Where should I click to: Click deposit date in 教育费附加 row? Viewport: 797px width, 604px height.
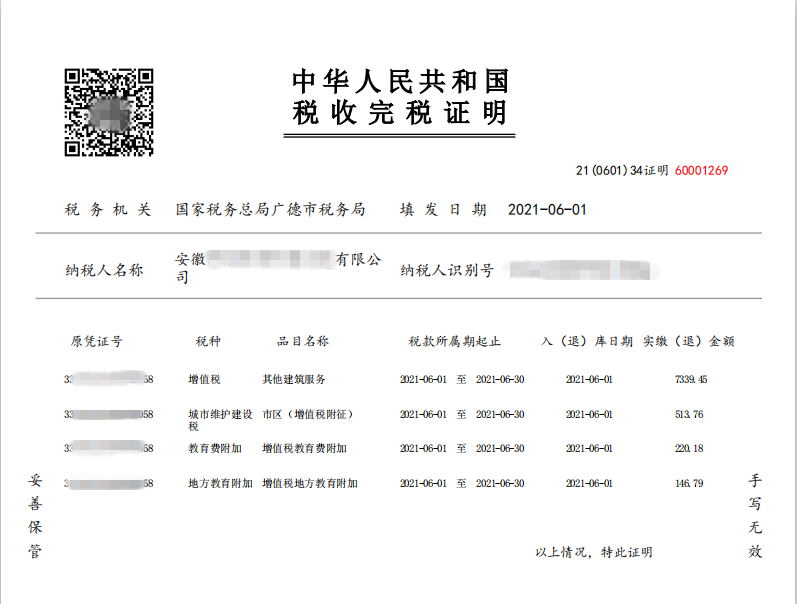(589, 448)
